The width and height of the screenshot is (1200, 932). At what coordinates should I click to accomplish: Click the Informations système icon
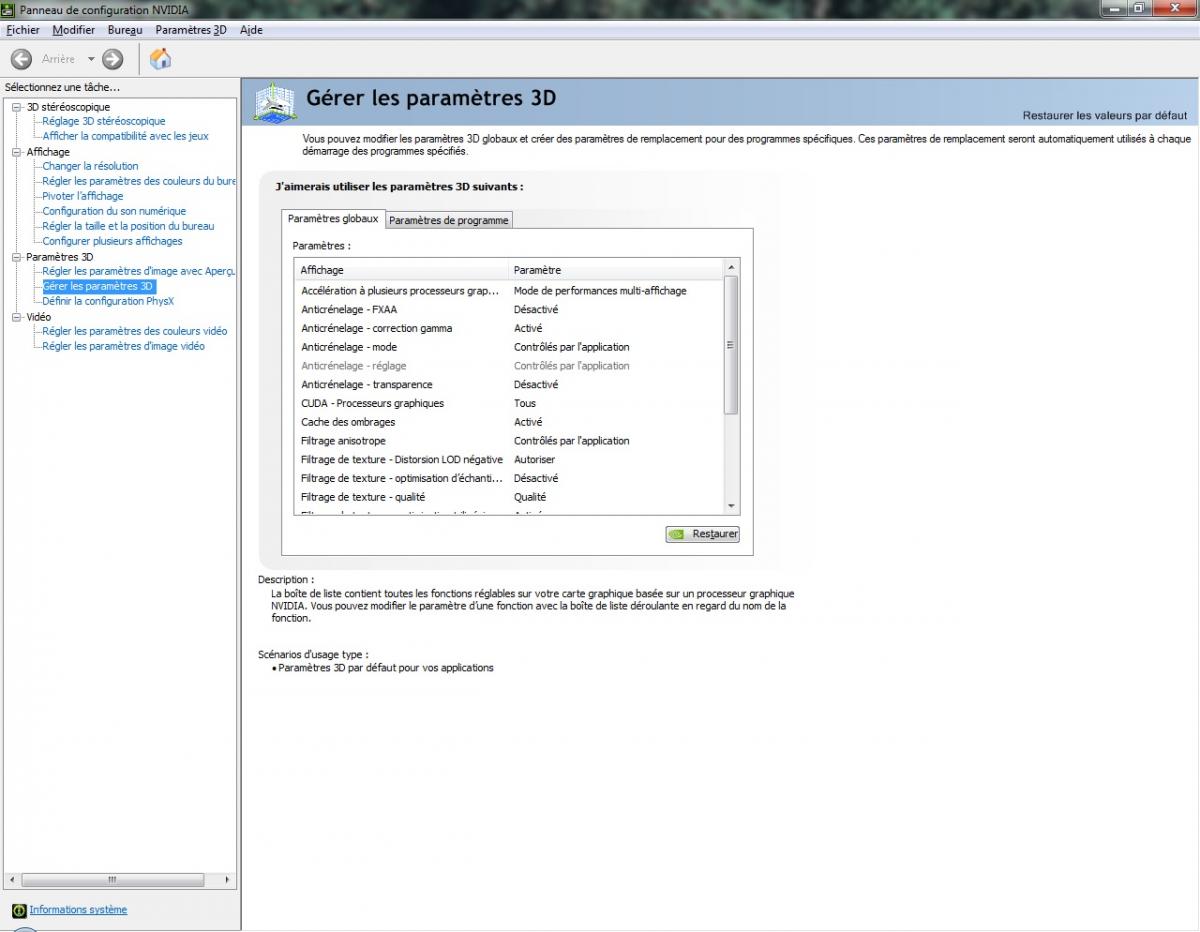pos(19,910)
